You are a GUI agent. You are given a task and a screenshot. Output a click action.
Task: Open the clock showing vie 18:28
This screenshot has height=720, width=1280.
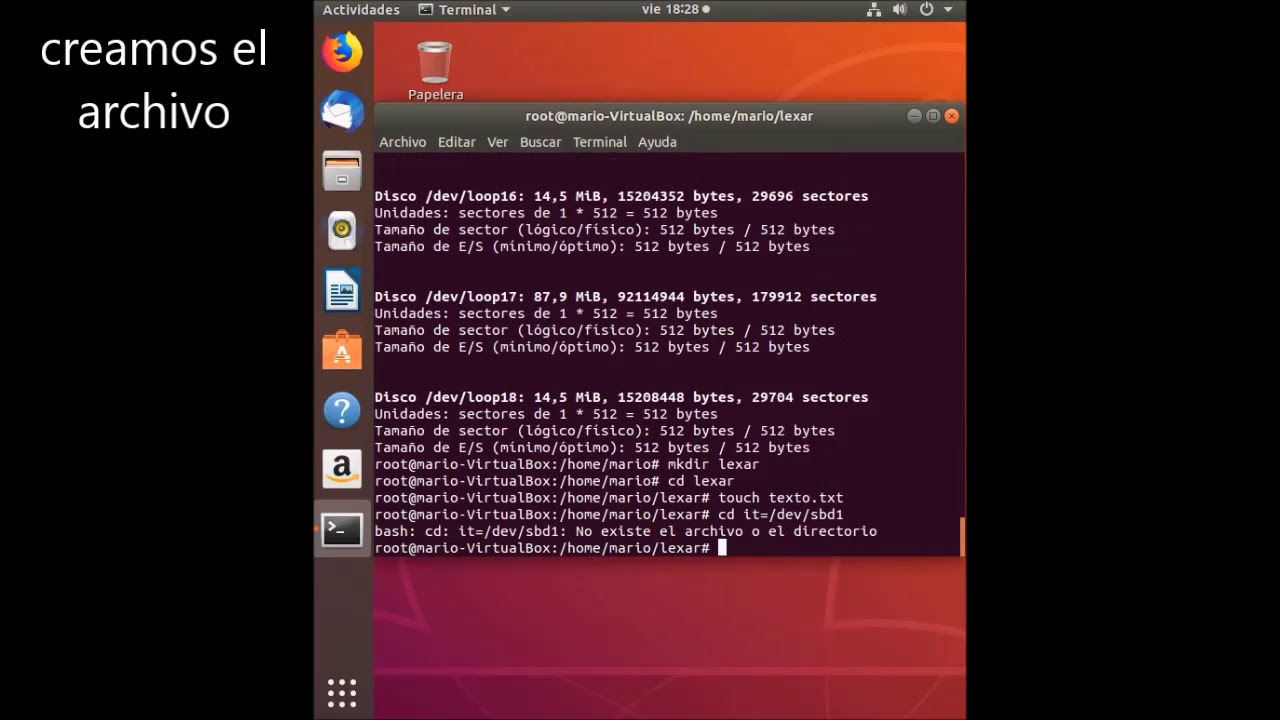(x=675, y=9)
